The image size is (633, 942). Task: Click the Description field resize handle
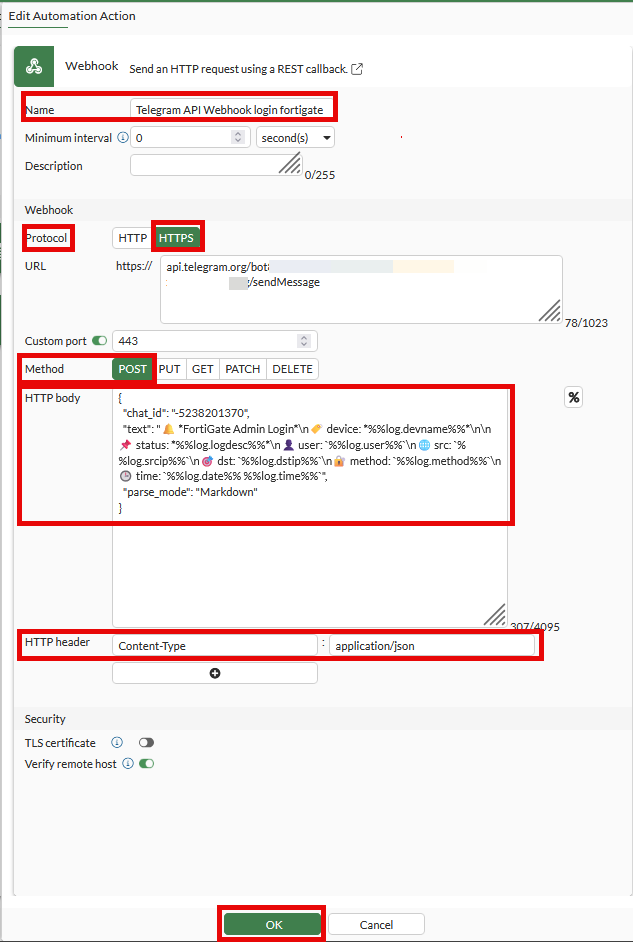pyautogui.click(x=289, y=164)
